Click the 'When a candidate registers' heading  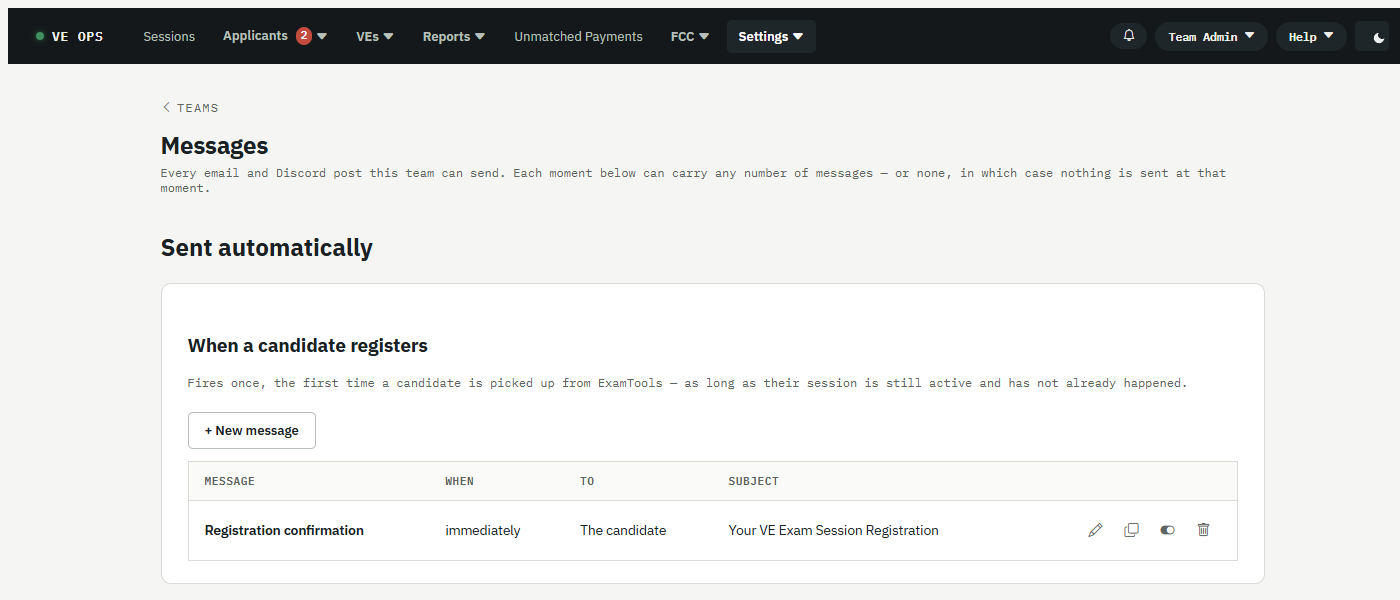tap(308, 346)
